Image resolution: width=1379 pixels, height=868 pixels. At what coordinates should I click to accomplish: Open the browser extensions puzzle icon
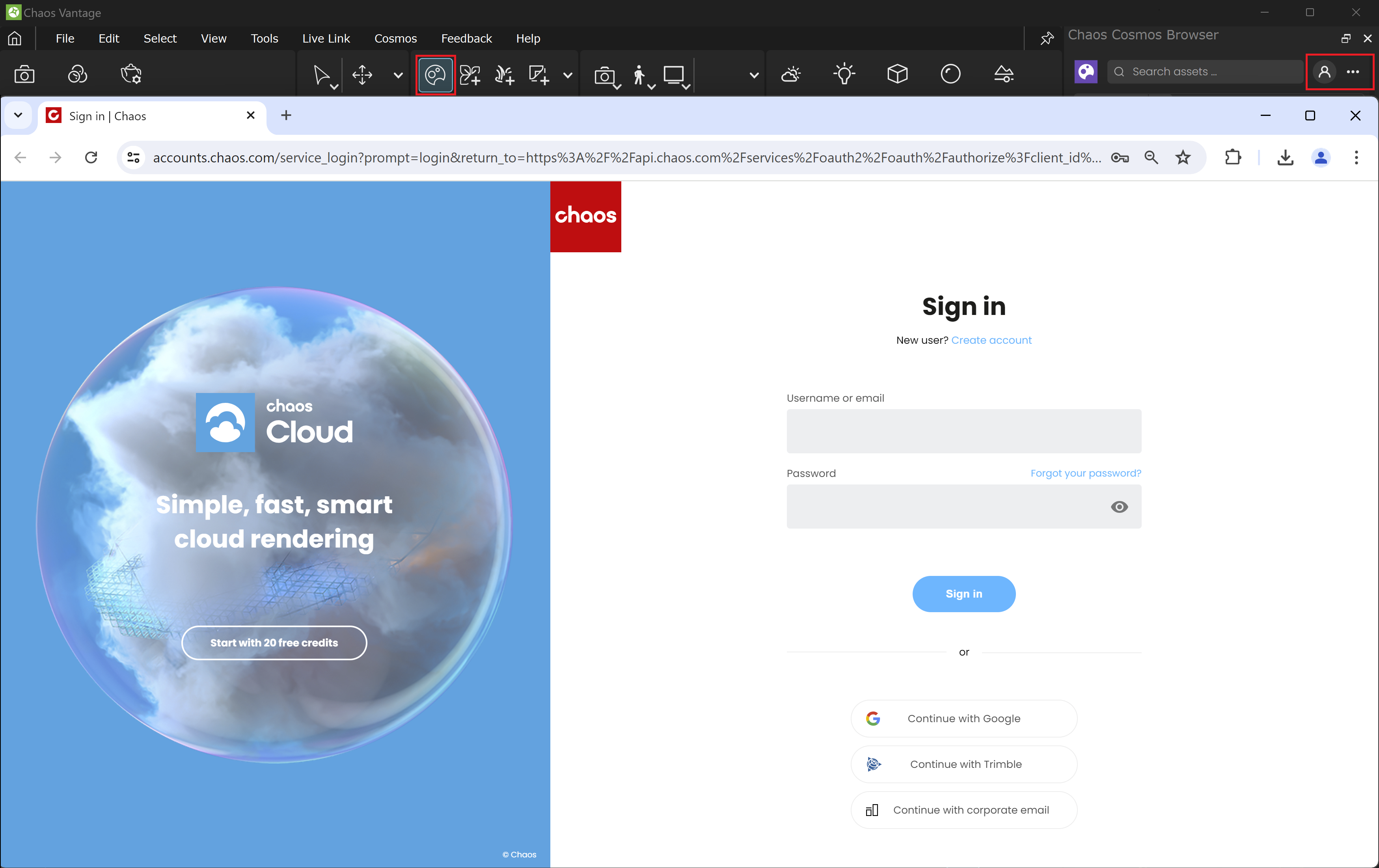tap(1232, 157)
